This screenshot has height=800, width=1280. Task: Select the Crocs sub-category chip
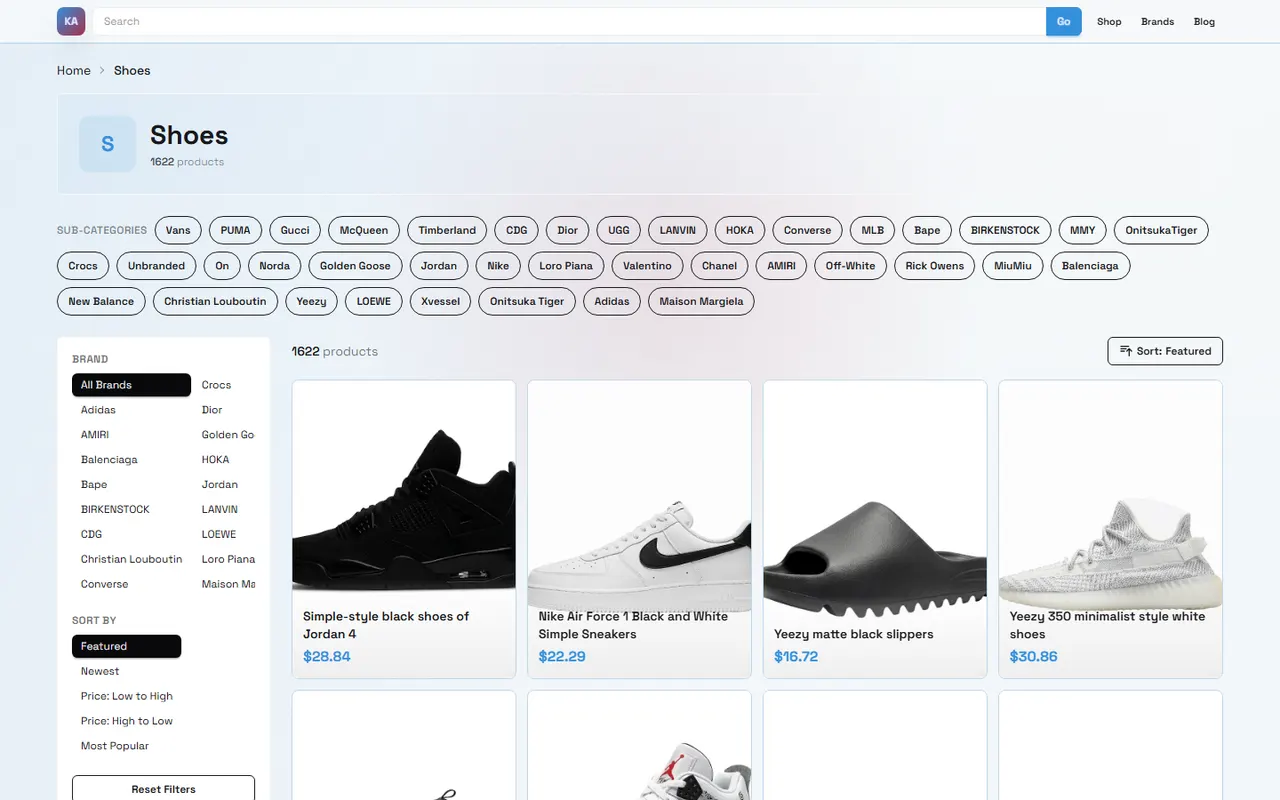coord(83,266)
